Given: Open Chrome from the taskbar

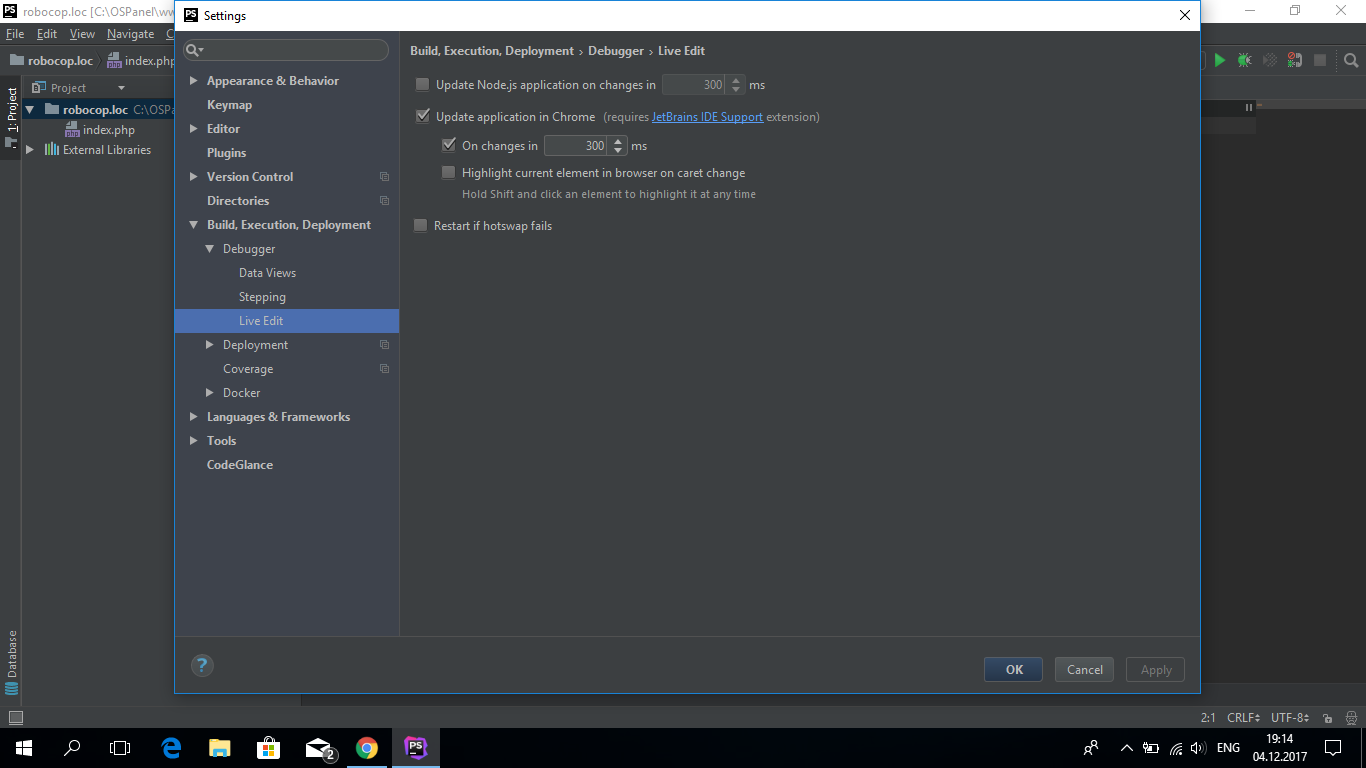Looking at the screenshot, I should [x=367, y=747].
